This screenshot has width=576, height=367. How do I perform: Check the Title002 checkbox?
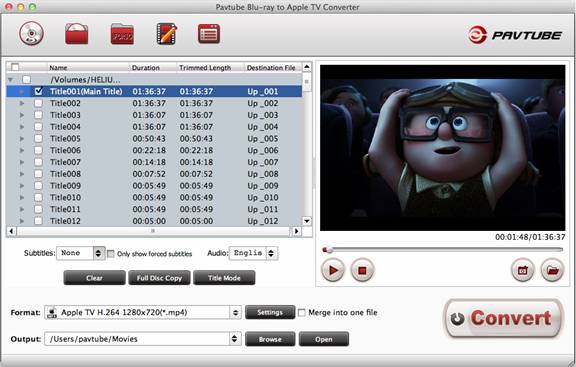click(x=38, y=103)
